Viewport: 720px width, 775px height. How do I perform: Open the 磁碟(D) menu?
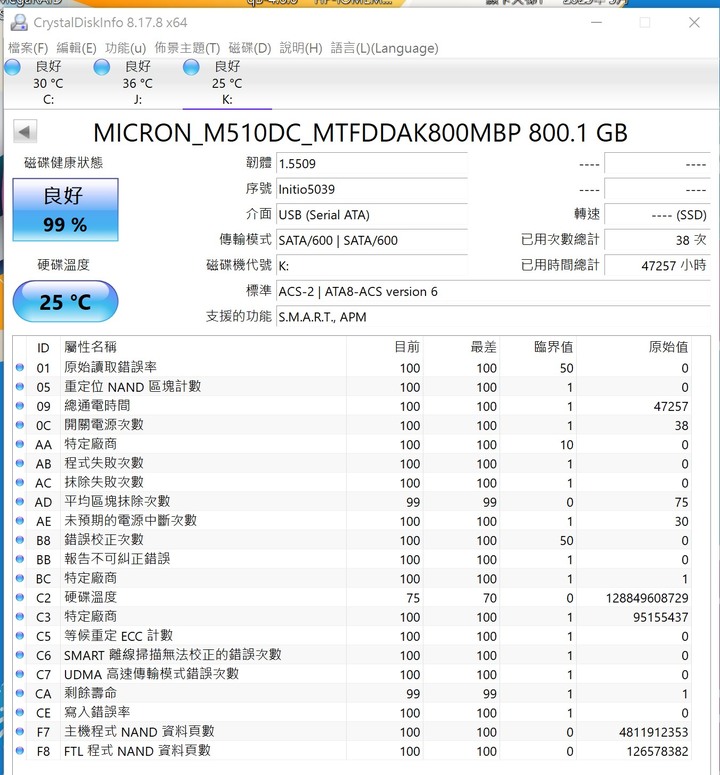(250, 48)
